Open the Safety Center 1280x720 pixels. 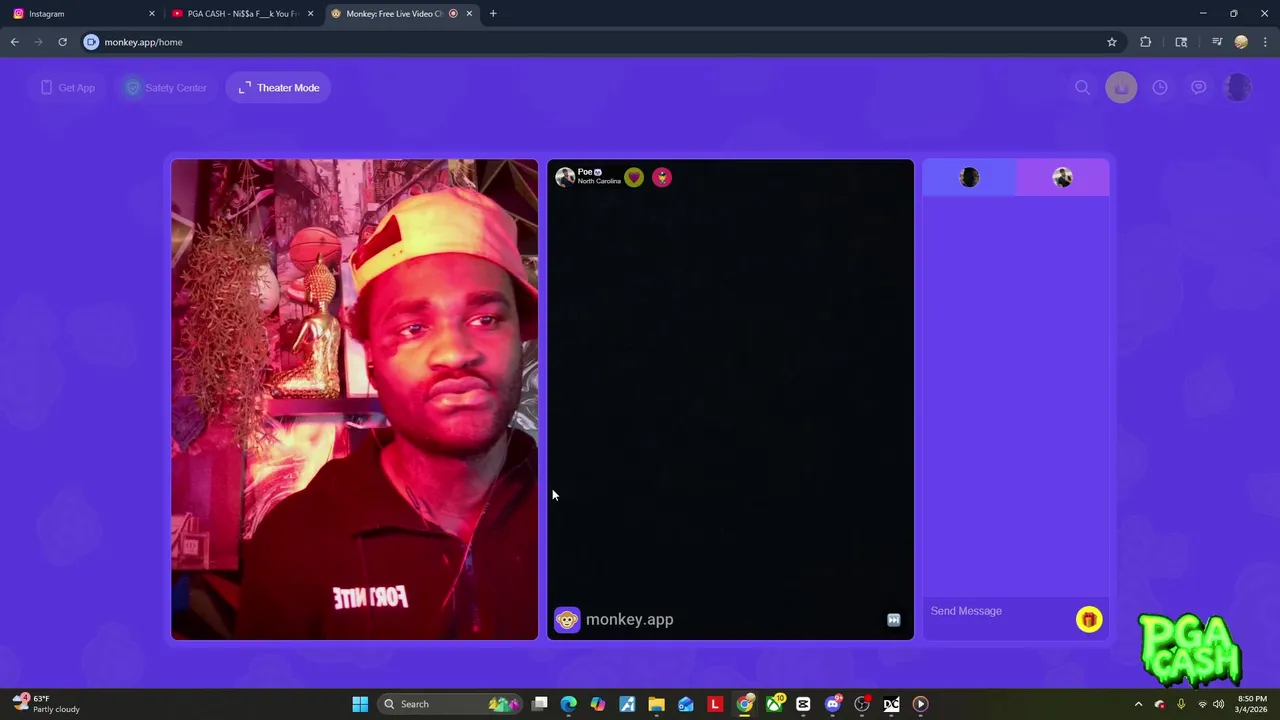[166, 88]
